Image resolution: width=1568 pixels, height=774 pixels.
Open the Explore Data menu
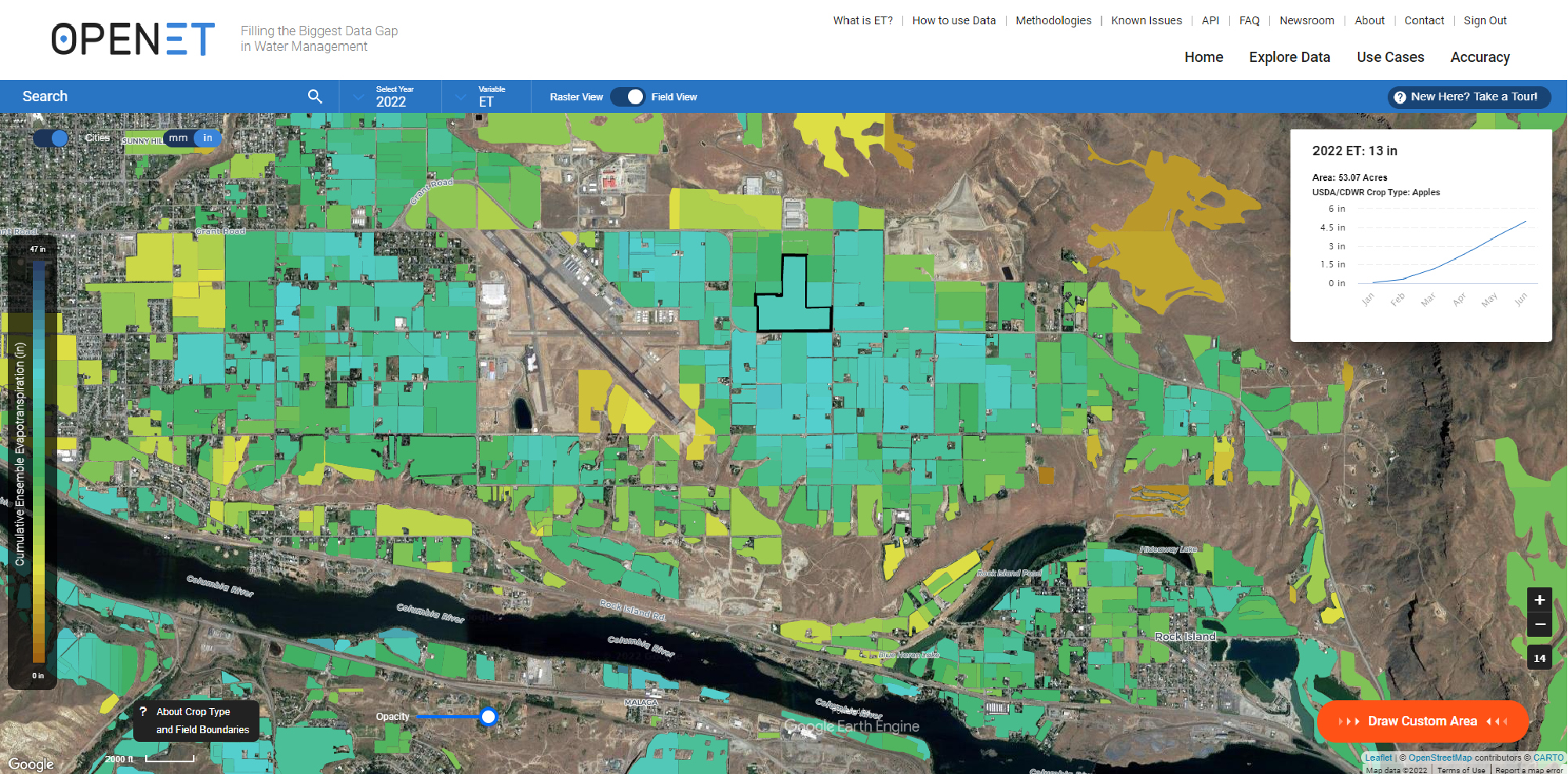click(1289, 57)
